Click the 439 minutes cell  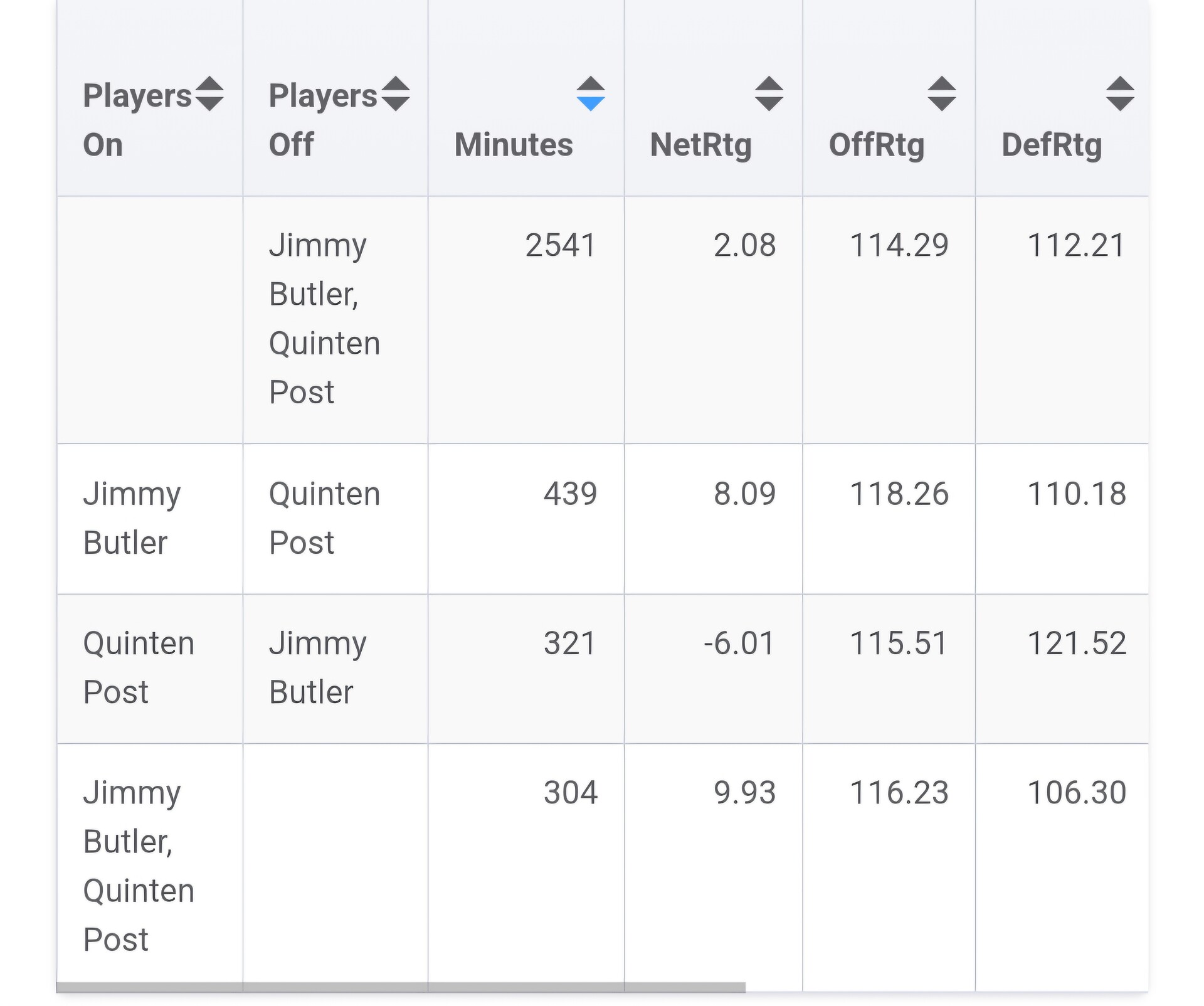pyautogui.click(x=526, y=519)
